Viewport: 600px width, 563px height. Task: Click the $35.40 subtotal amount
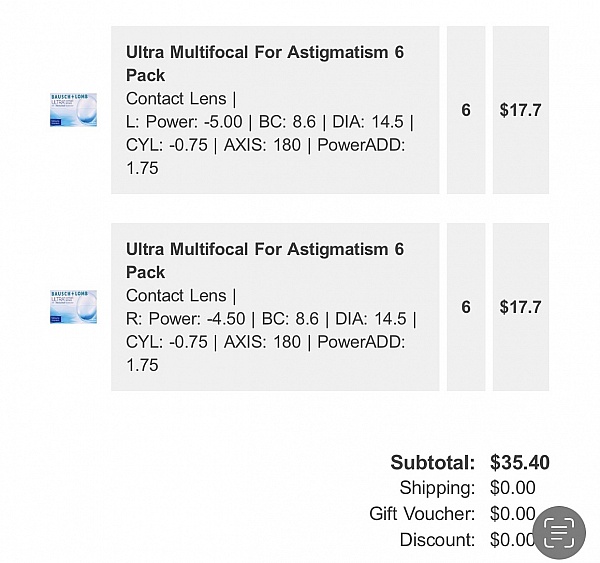(x=520, y=462)
